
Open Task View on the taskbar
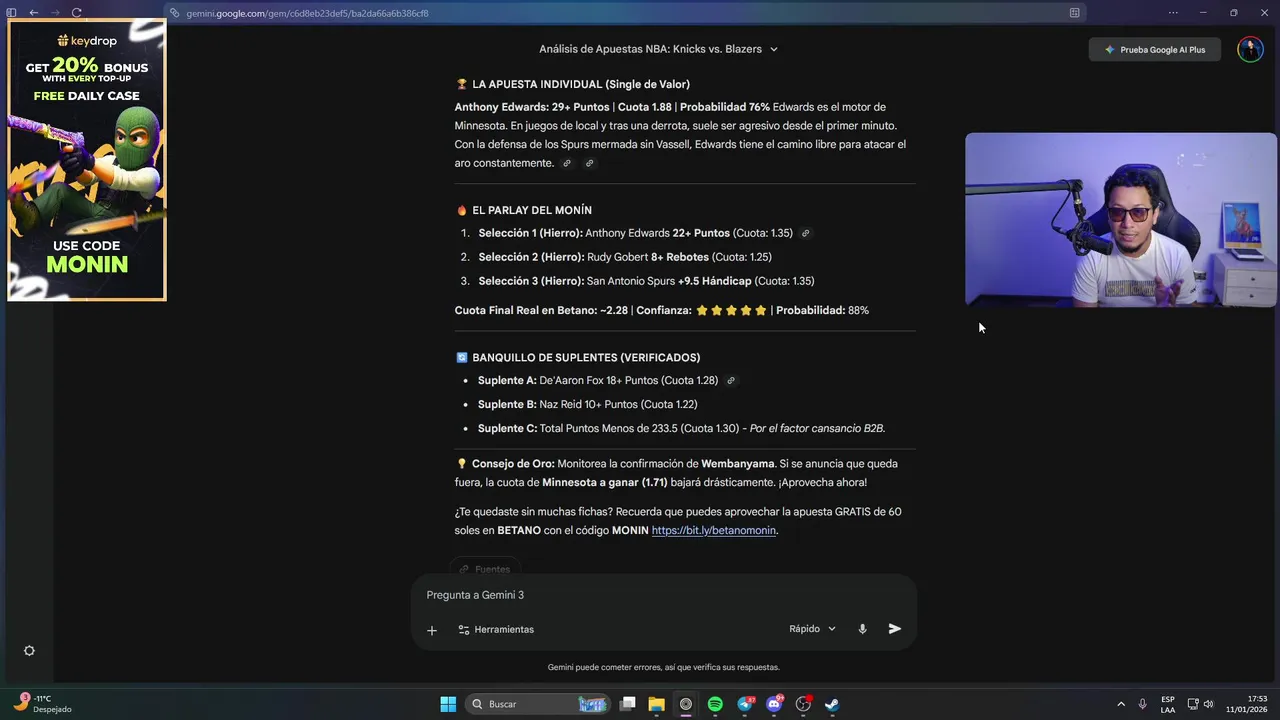(x=628, y=704)
